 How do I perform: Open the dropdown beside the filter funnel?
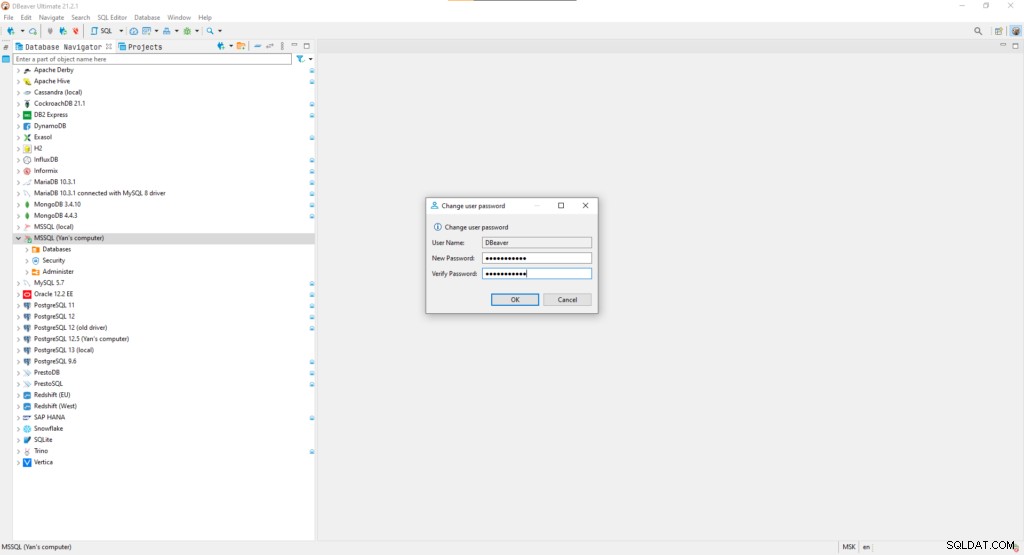(310, 59)
